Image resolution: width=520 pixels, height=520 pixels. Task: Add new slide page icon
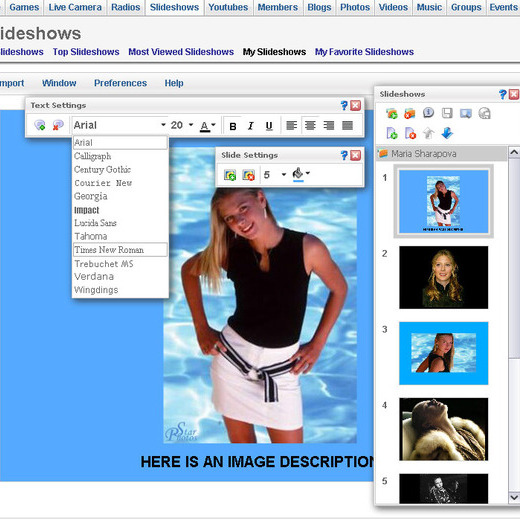tap(392, 133)
